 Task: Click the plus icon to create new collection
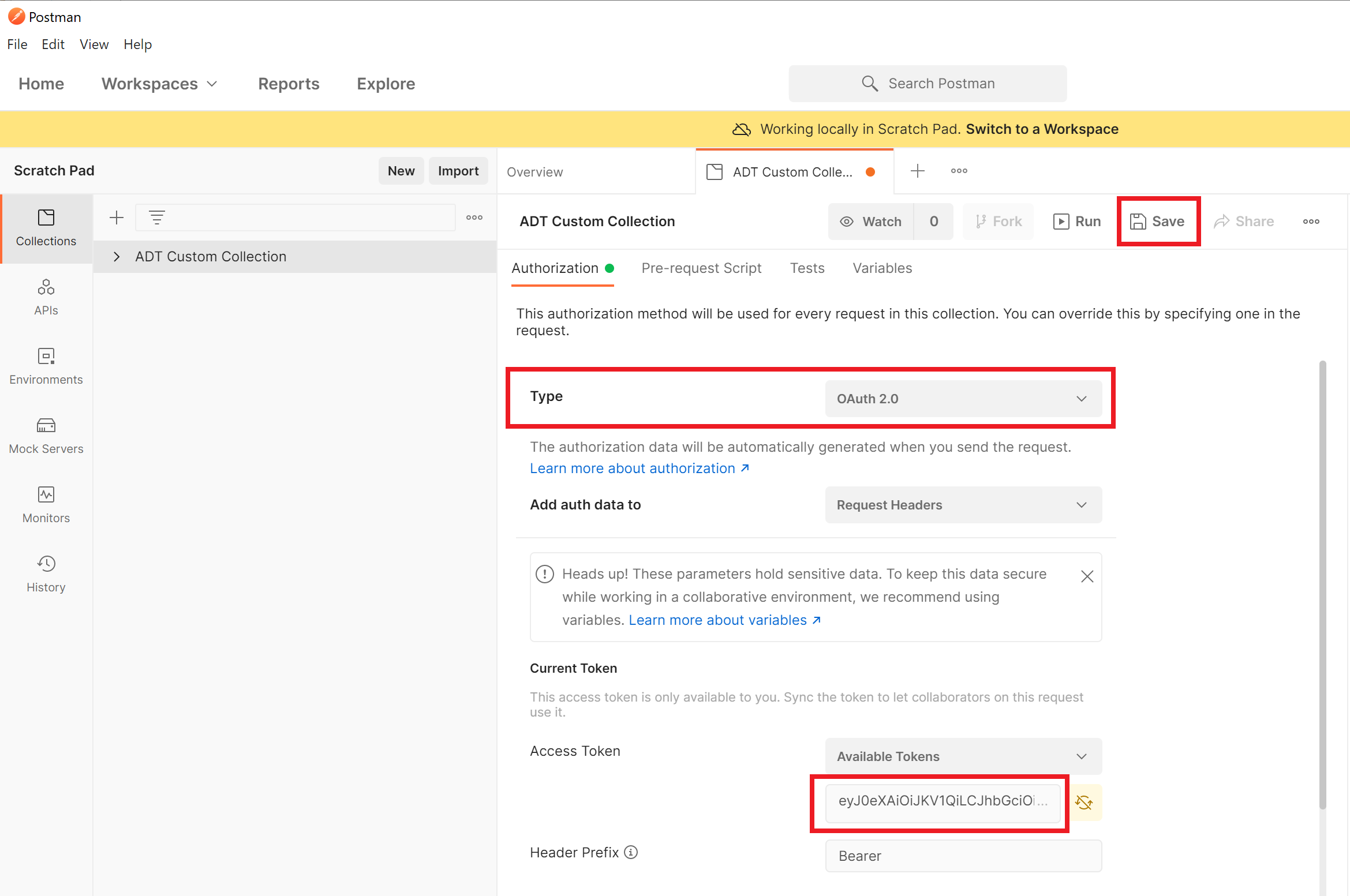tap(117, 218)
